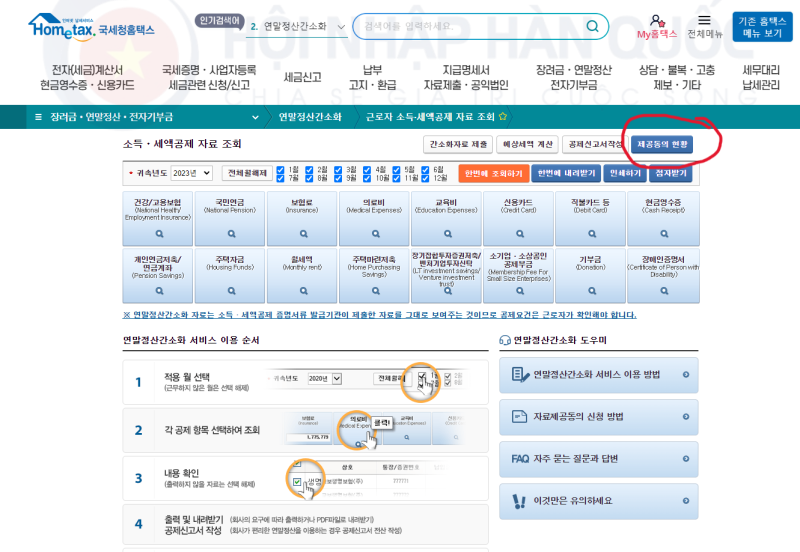Click the search magnifier icon in search bar
The height and width of the screenshot is (552, 800).
click(x=593, y=26)
